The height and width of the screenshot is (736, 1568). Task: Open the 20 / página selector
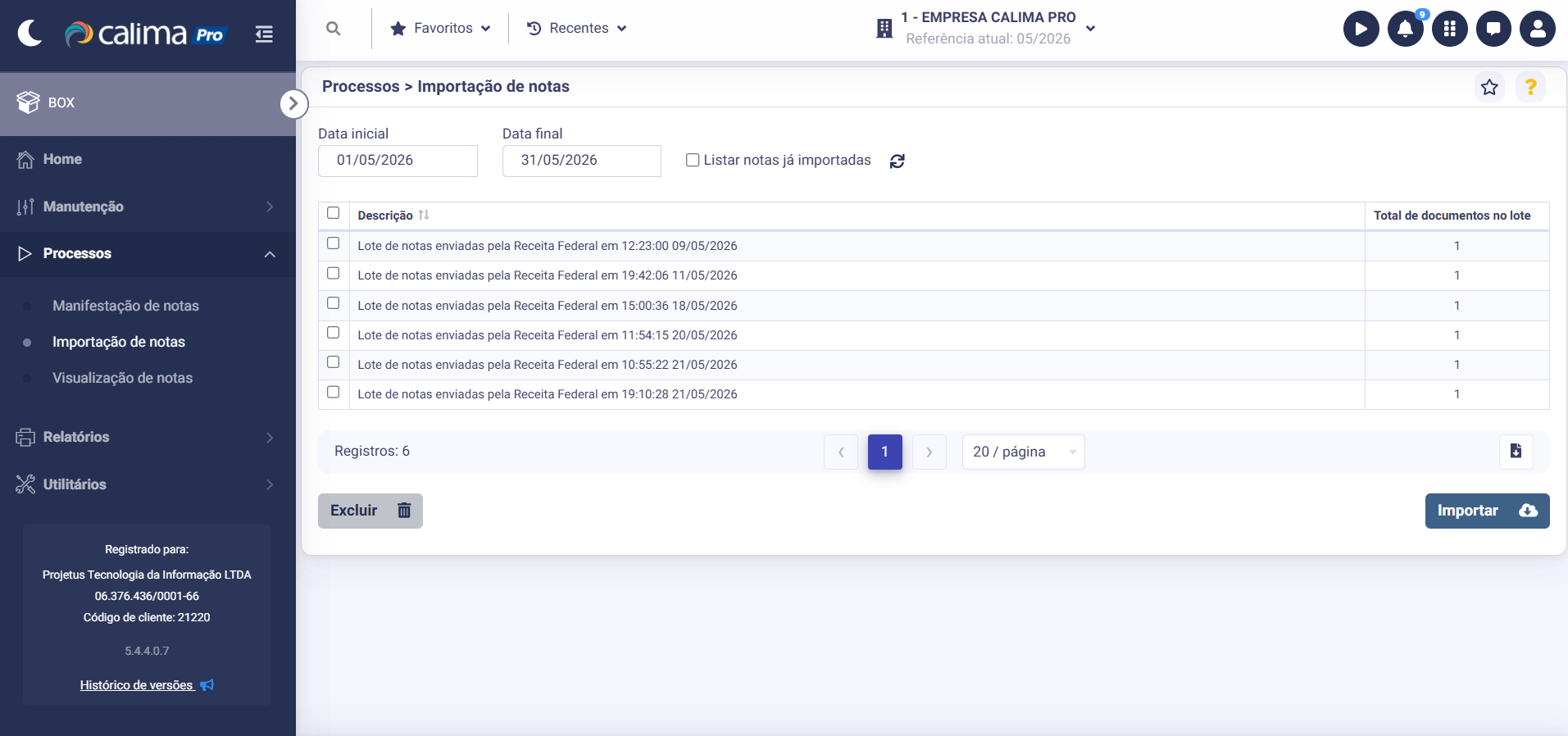1023,452
